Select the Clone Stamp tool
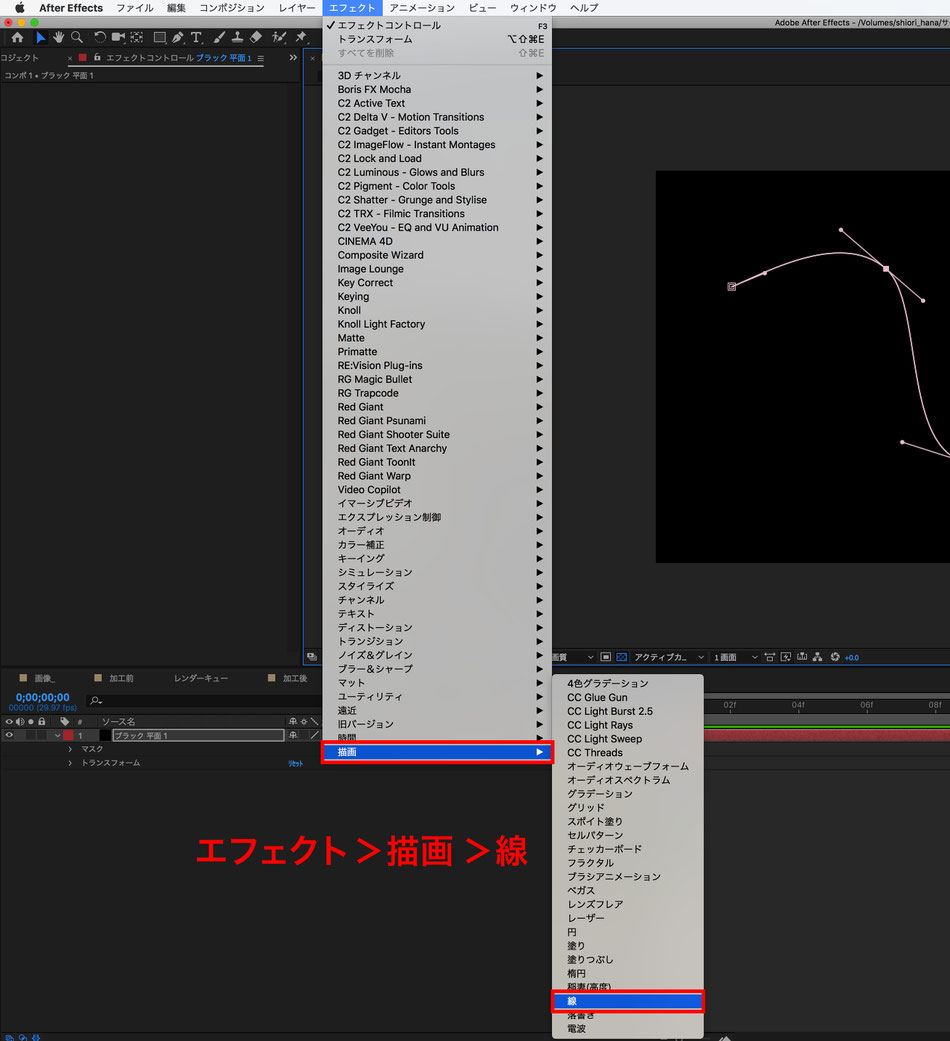Viewport: 950px width, 1041px height. pyautogui.click(x=237, y=37)
